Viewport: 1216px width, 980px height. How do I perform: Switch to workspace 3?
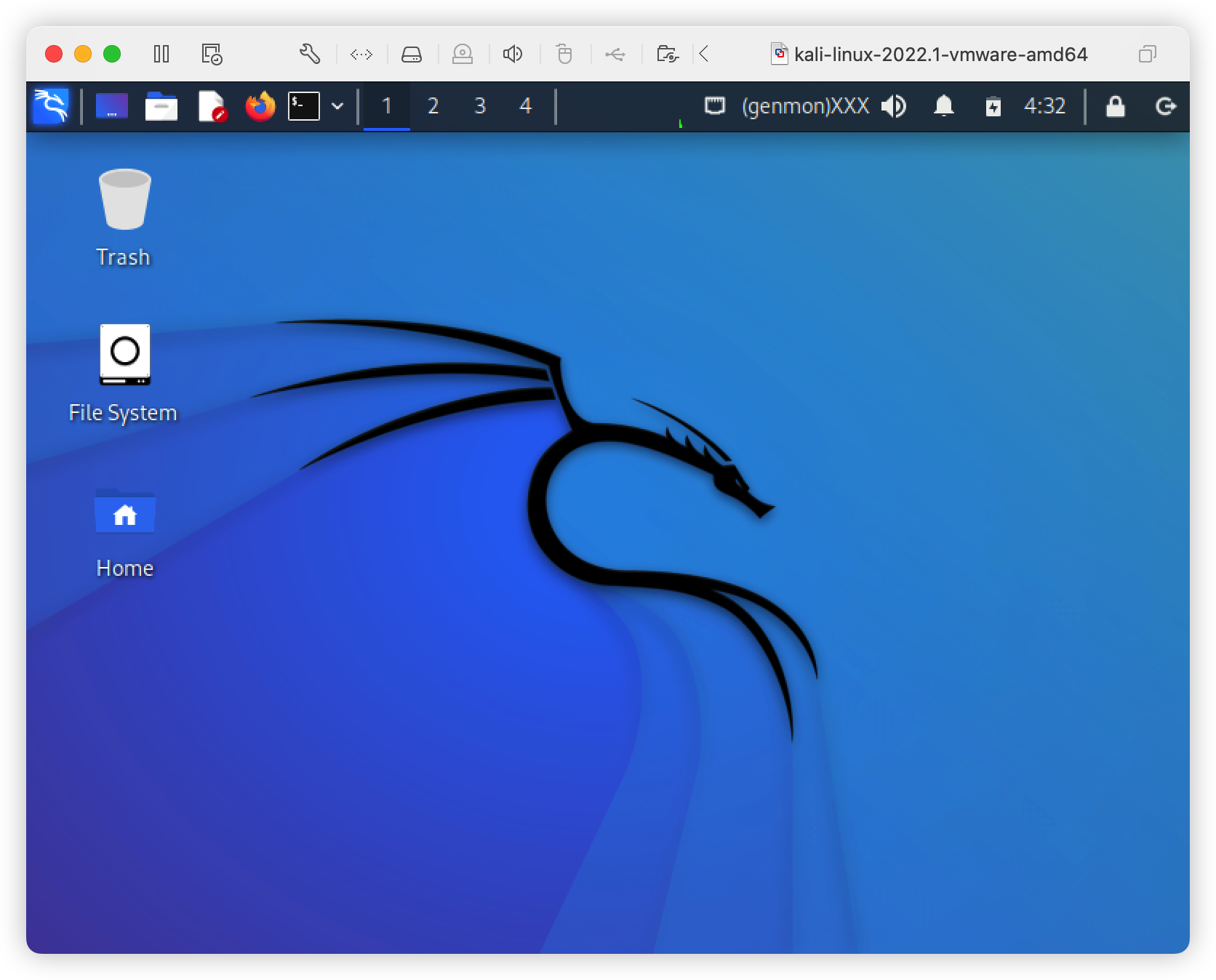[x=480, y=106]
